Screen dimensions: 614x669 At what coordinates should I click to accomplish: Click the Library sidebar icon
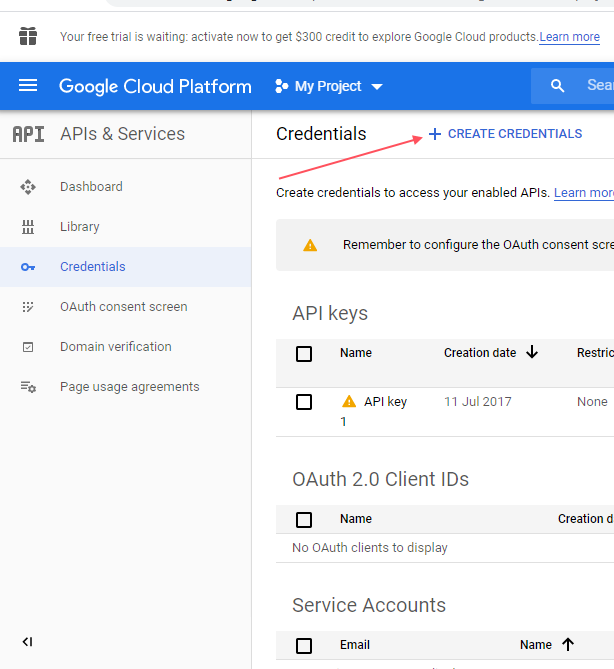click(28, 227)
